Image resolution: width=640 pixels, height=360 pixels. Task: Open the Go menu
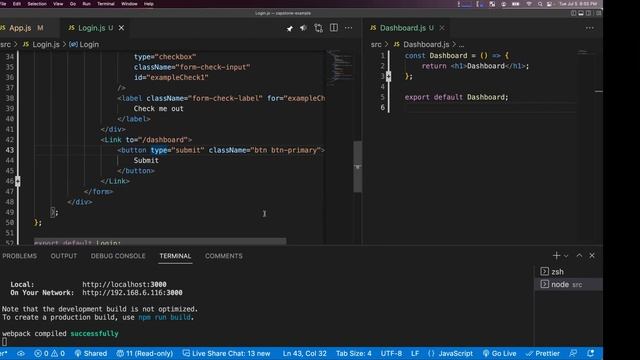point(73,4)
